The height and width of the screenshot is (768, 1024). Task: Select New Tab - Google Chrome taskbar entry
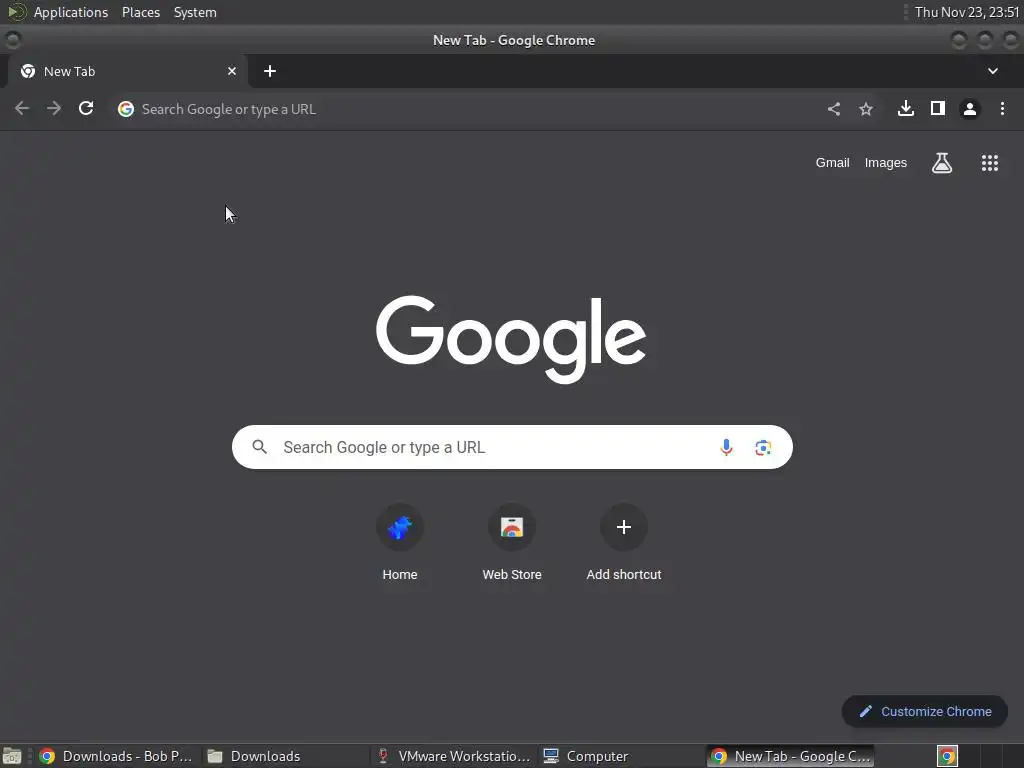(x=791, y=756)
